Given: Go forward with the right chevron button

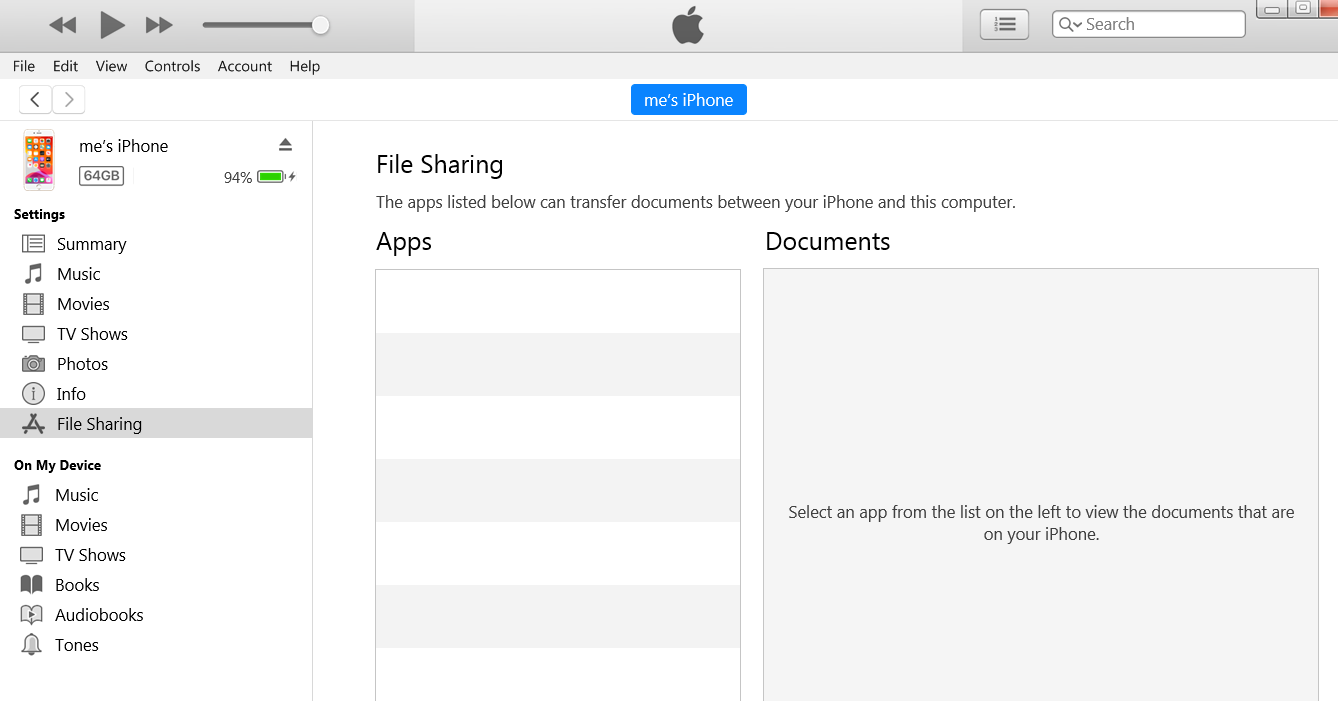Looking at the screenshot, I should 68,99.
